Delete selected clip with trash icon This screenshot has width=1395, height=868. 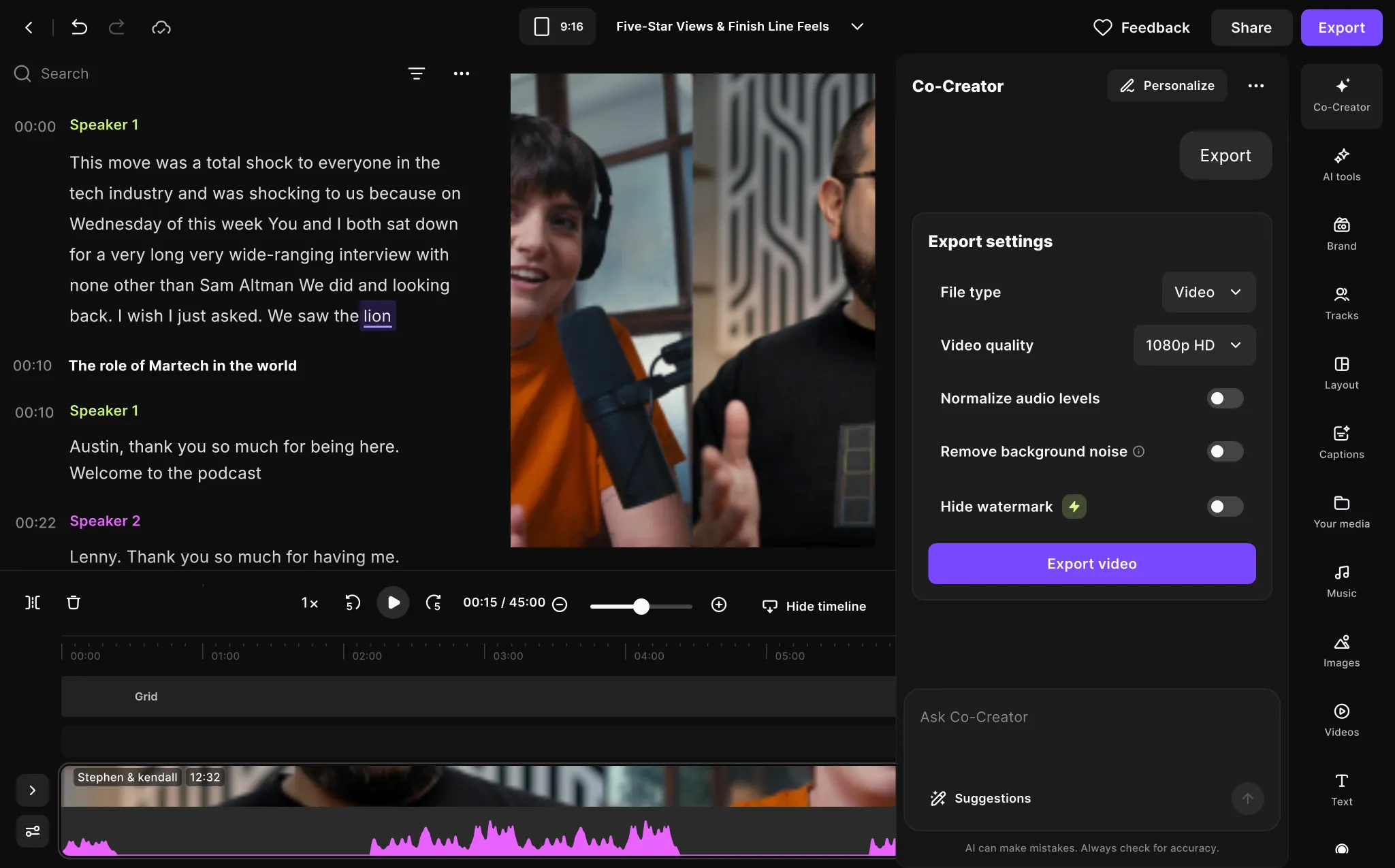coord(74,602)
